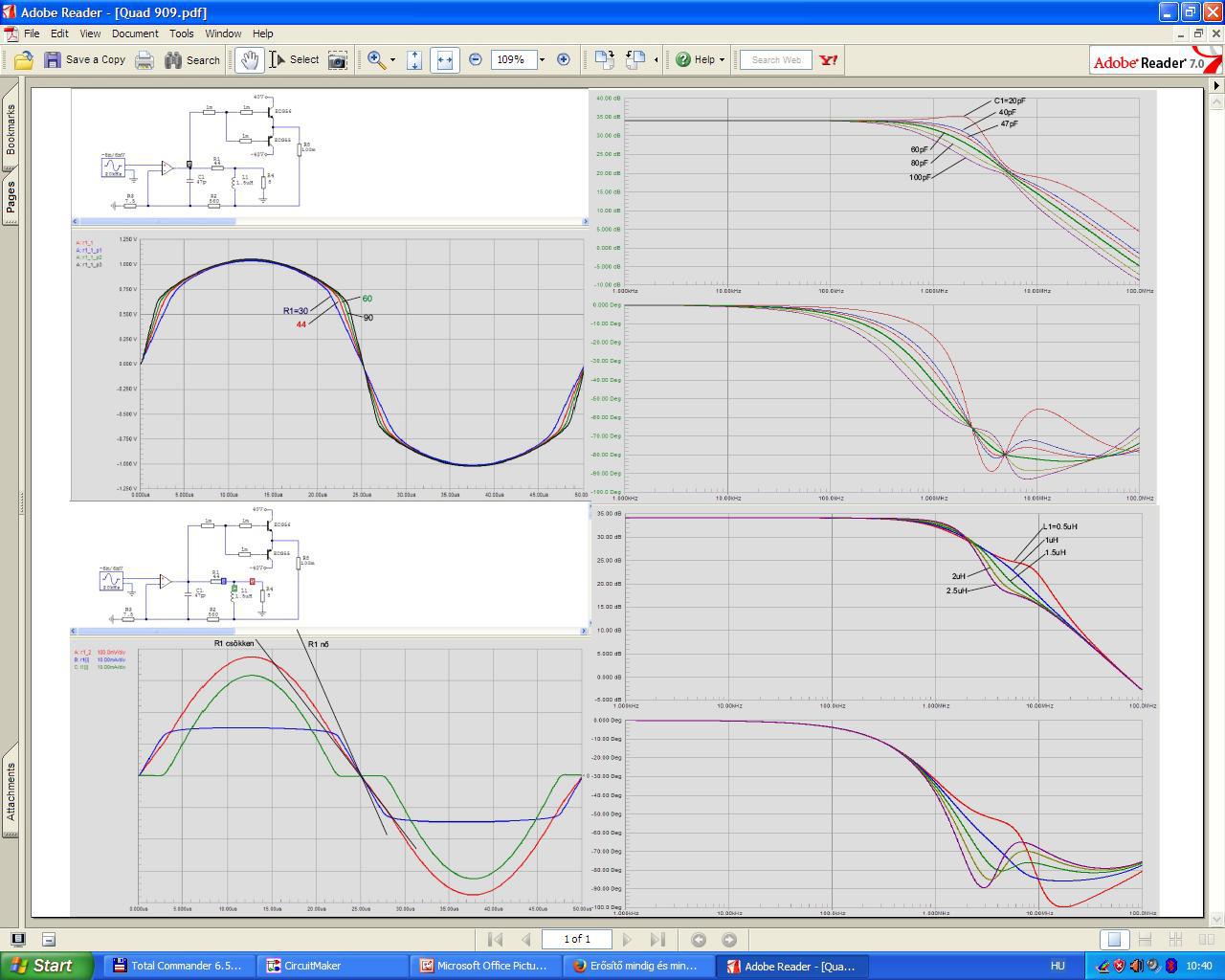Click the scroll arrow at the document pane's top right
1225x980 pixels.
[x=1215, y=85]
